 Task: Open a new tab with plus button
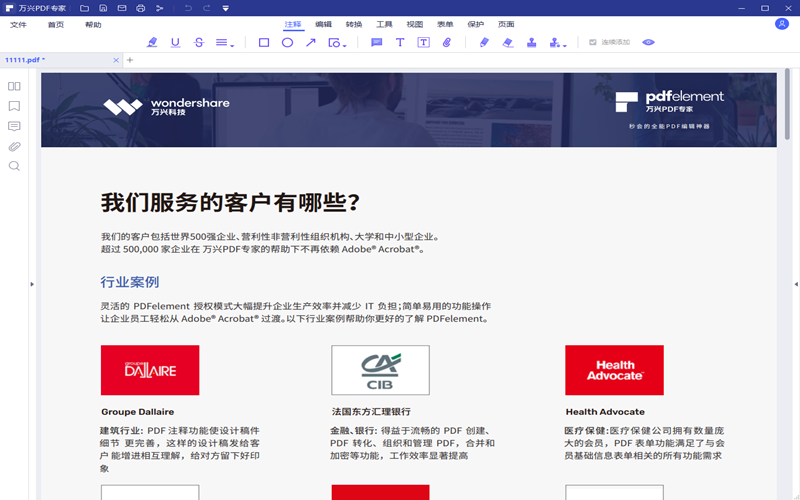(x=129, y=60)
